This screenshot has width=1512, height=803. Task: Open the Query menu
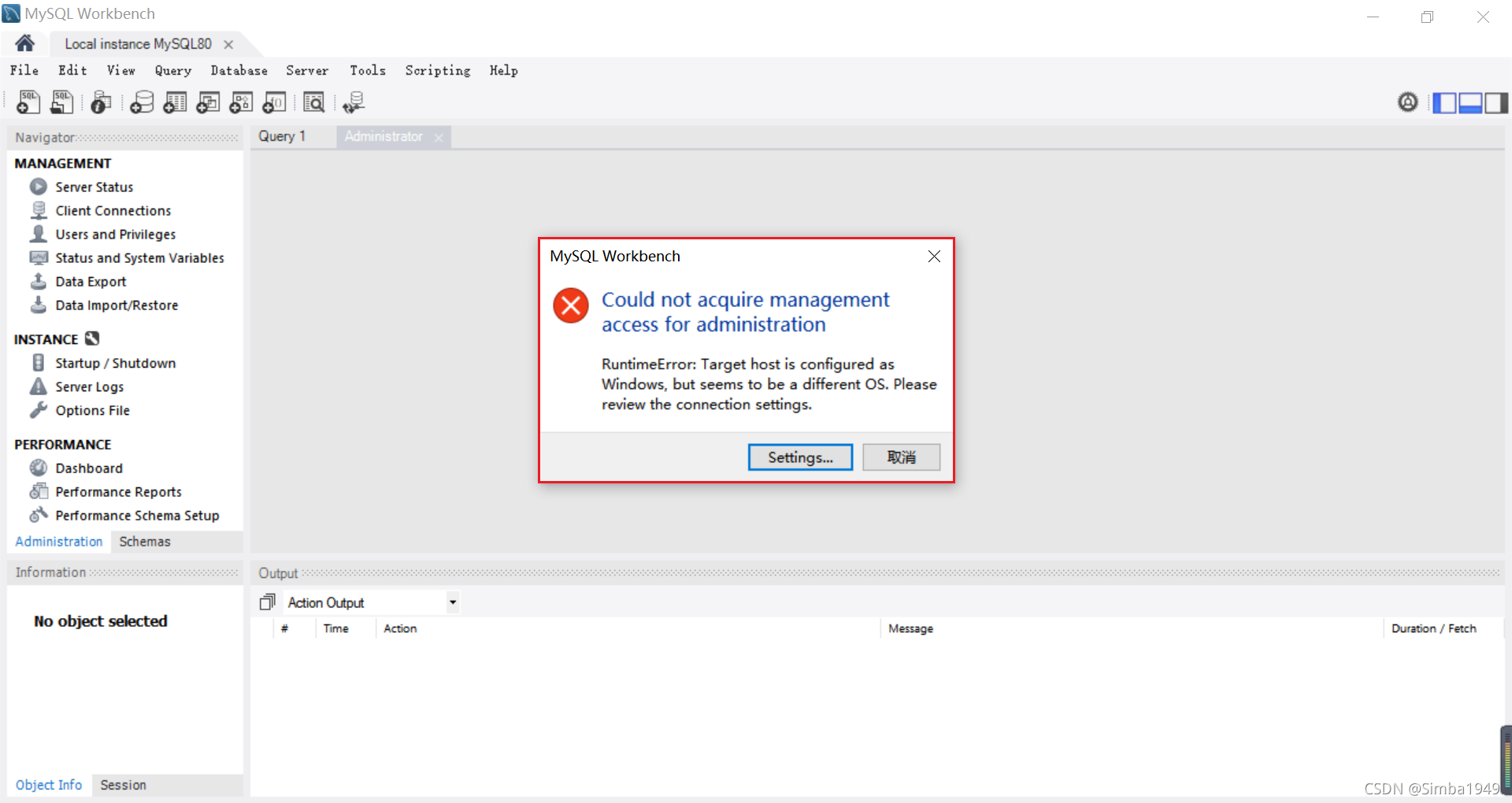tap(173, 70)
